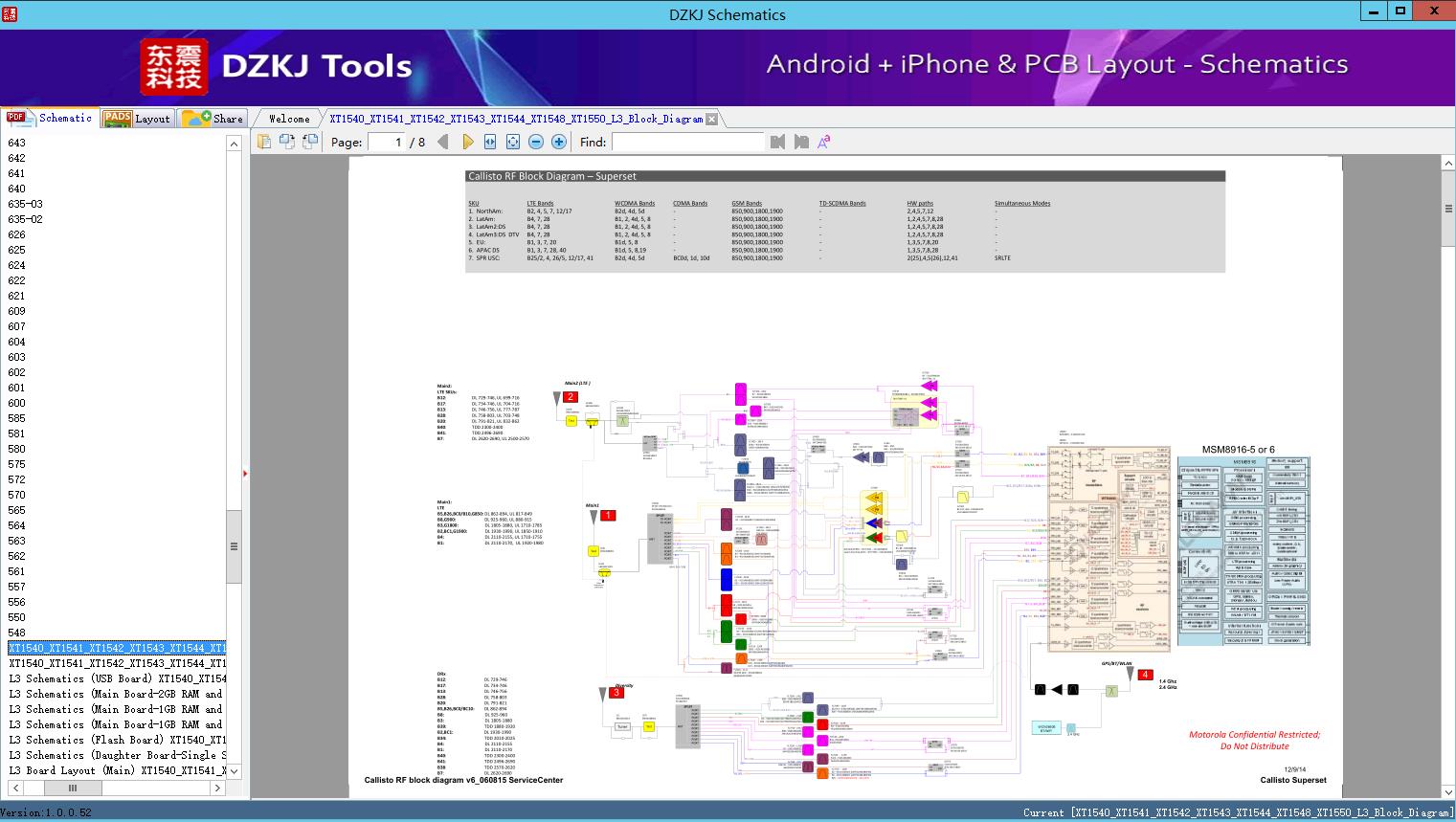The image size is (1456, 822).
Task: Click the text search options 'A' icon
Action: click(823, 142)
